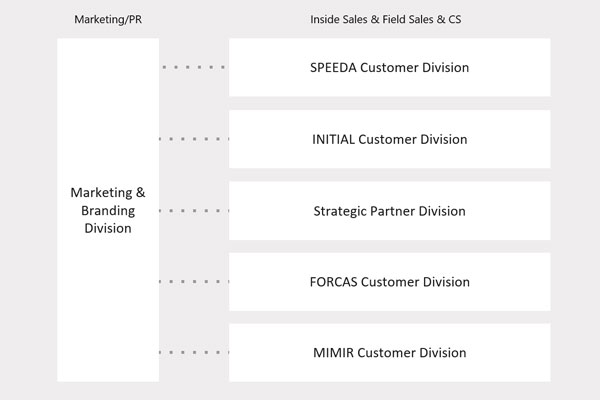Viewport: 600px width, 400px height.
Task: Click the word 'SPEEDA'
Action: pos(334,68)
